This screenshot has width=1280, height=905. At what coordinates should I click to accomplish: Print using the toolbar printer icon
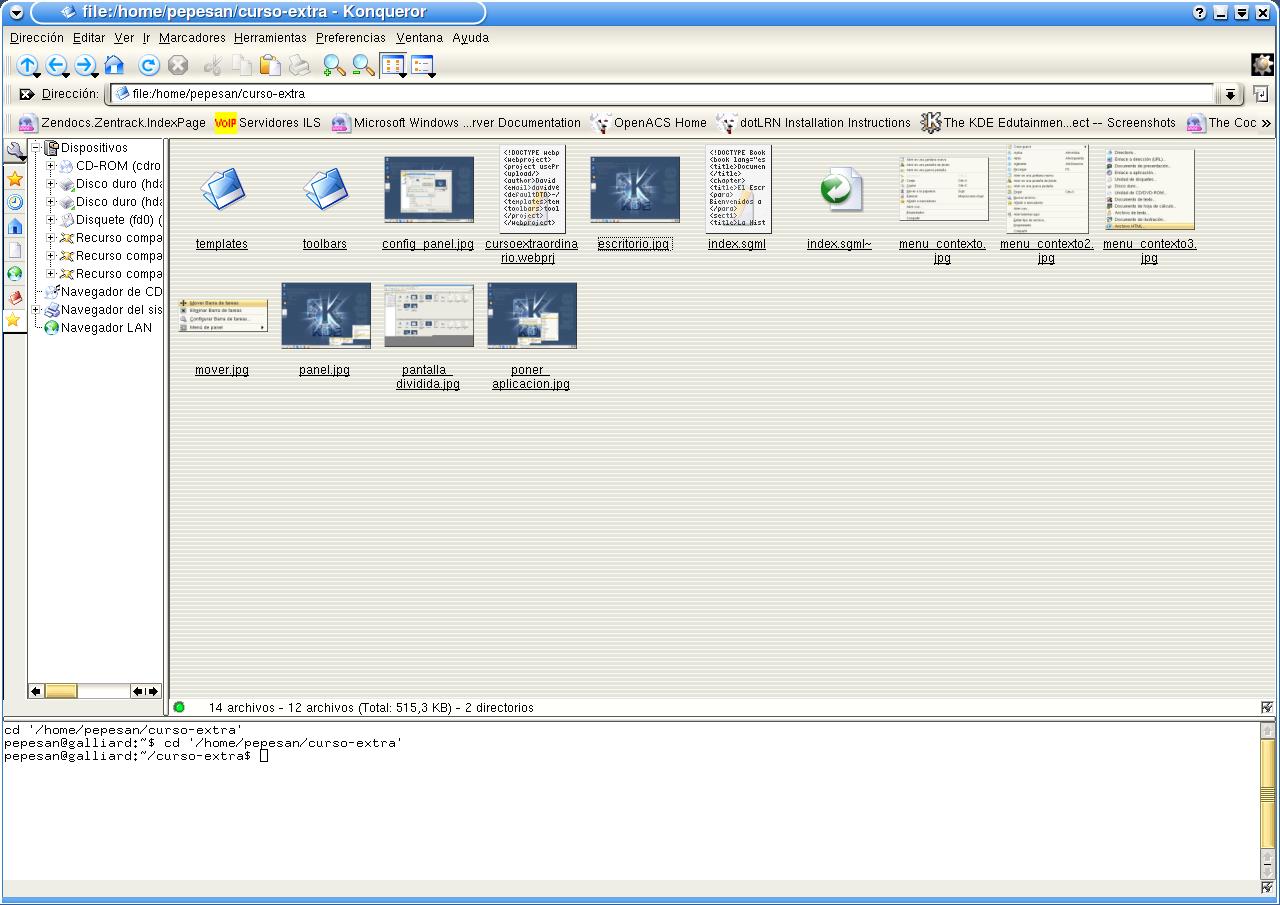pyautogui.click(x=299, y=66)
